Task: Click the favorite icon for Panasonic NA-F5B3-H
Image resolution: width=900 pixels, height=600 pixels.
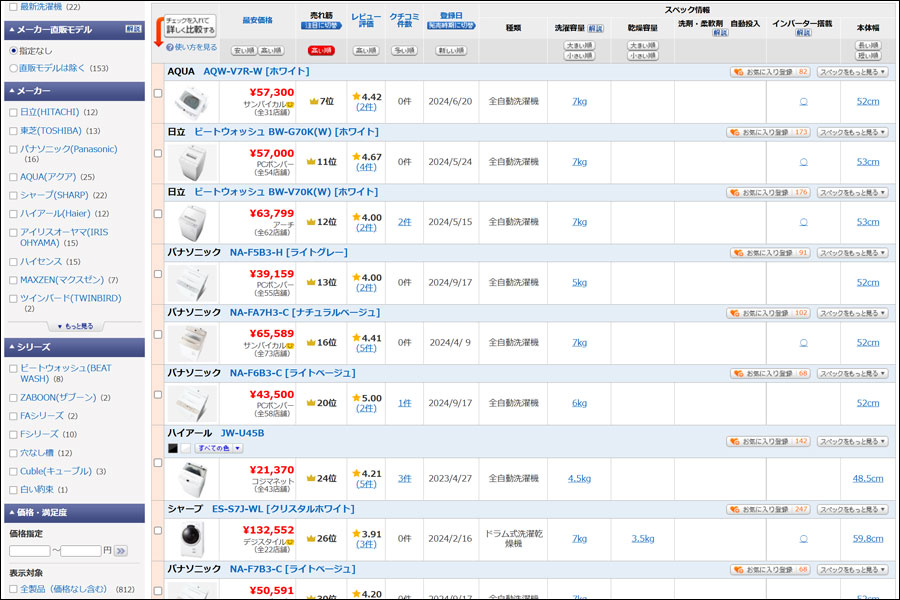Action: (x=739, y=253)
